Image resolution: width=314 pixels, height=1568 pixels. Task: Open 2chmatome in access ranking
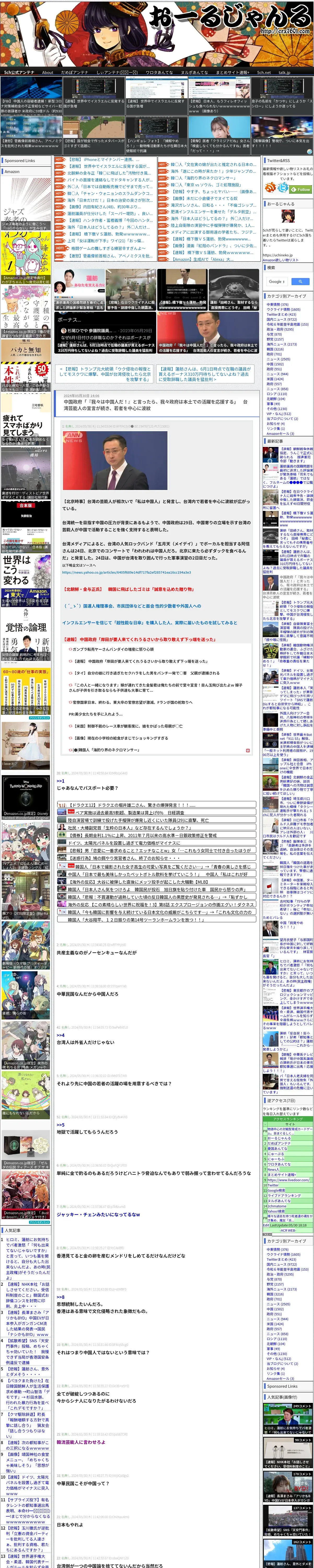(277, 1205)
